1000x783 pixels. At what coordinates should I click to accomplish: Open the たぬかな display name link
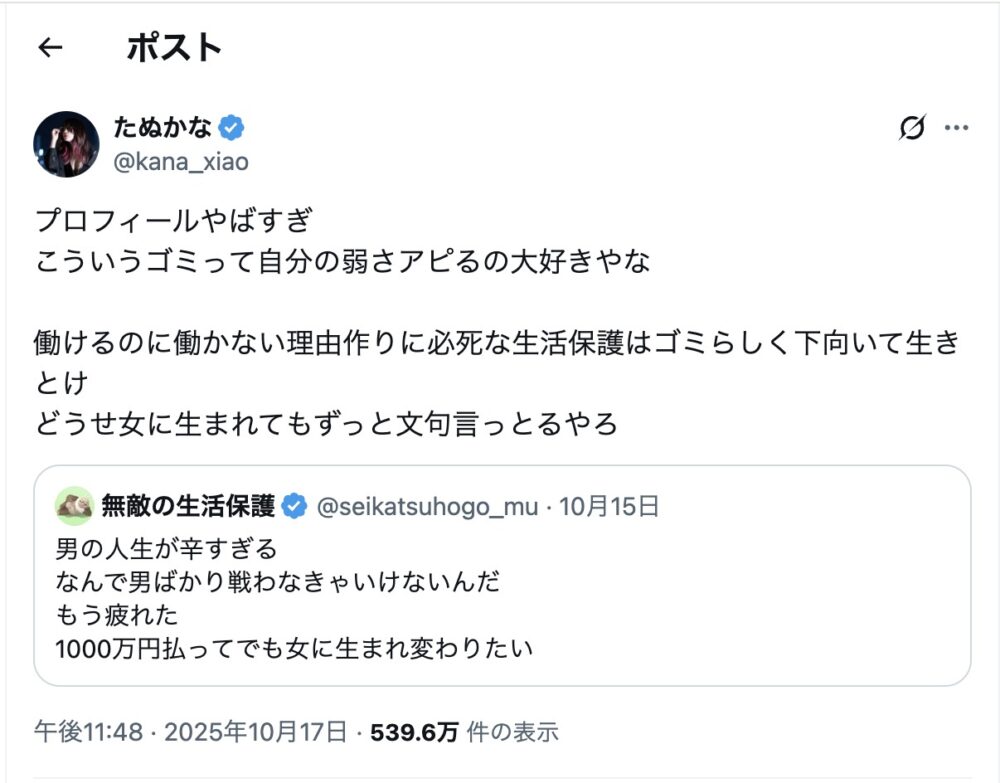162,128
